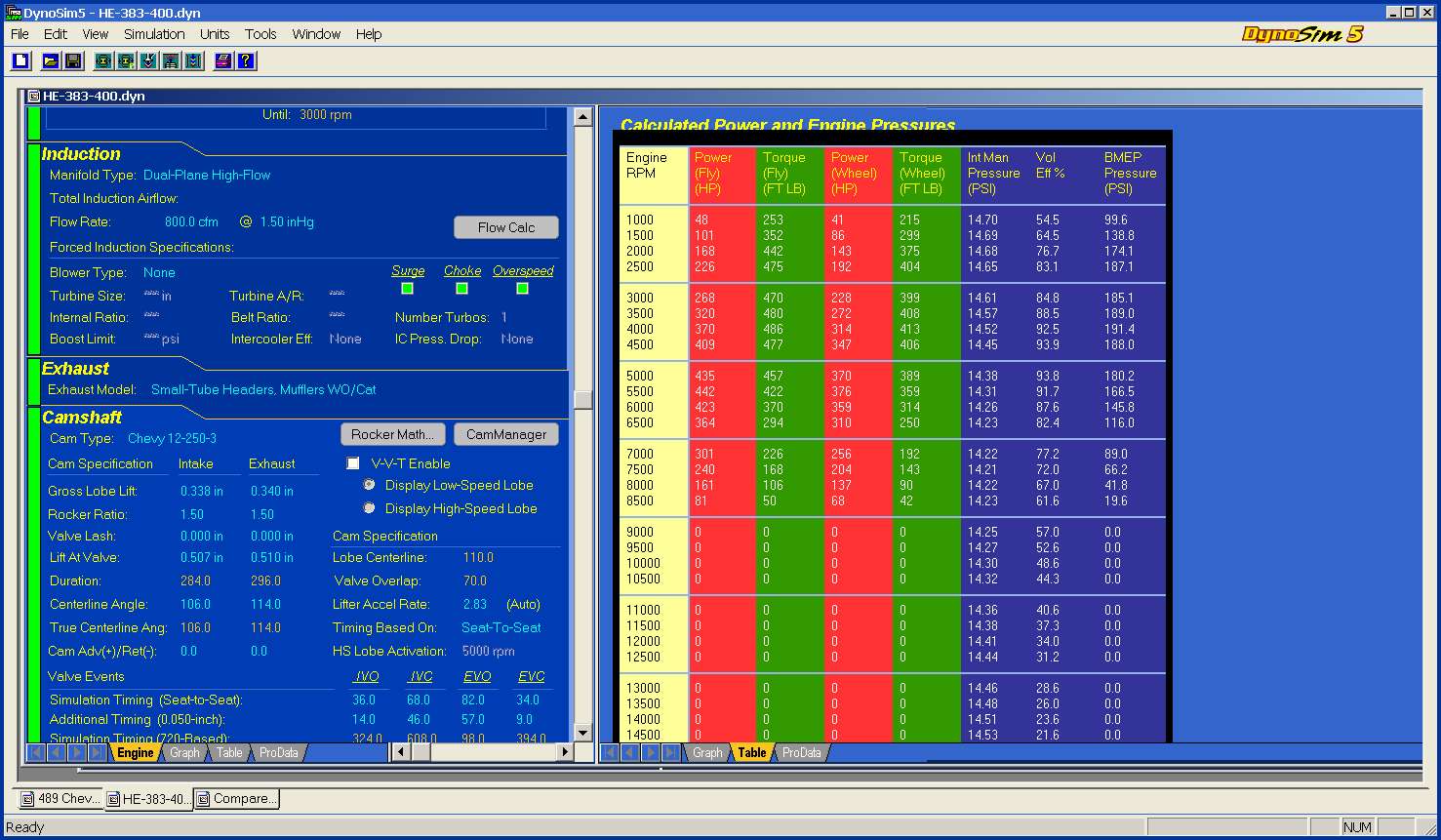
Task: Open the Simulation menu
Action: pos(154,34)
